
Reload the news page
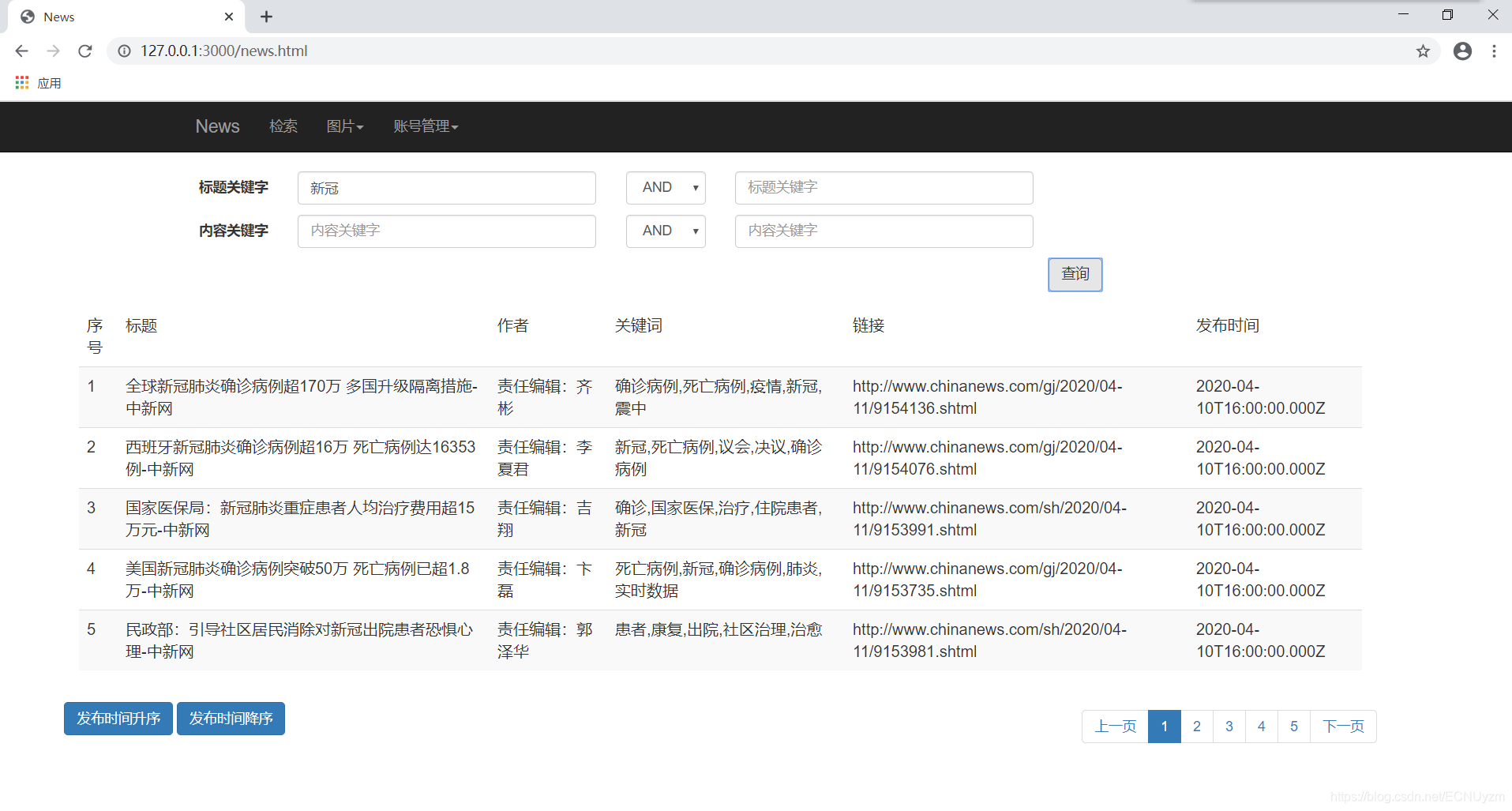85,51
